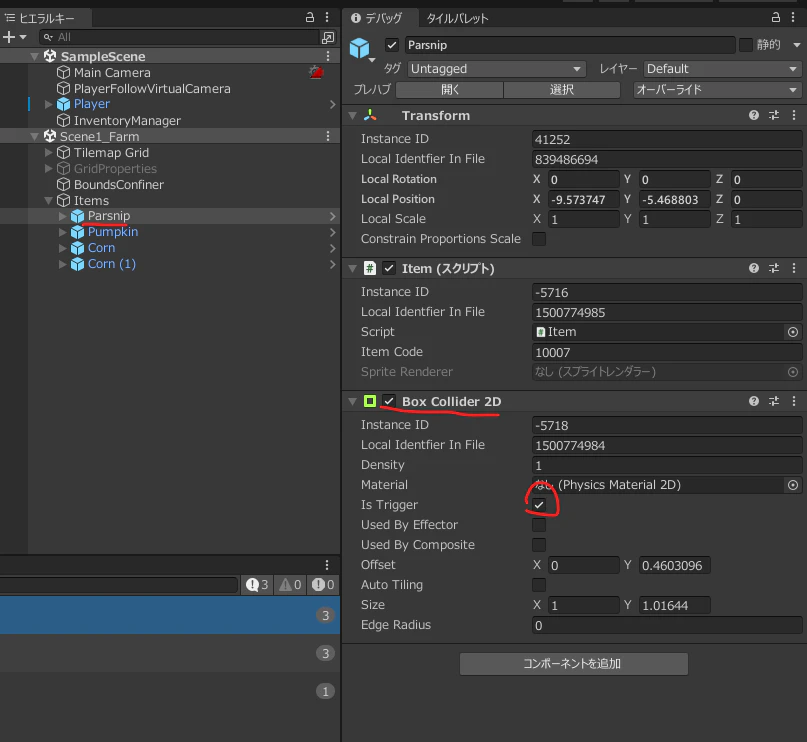The width and height of the screenshot is (807, 742).
Task: Open Transform presets icon
Action: 774,115
